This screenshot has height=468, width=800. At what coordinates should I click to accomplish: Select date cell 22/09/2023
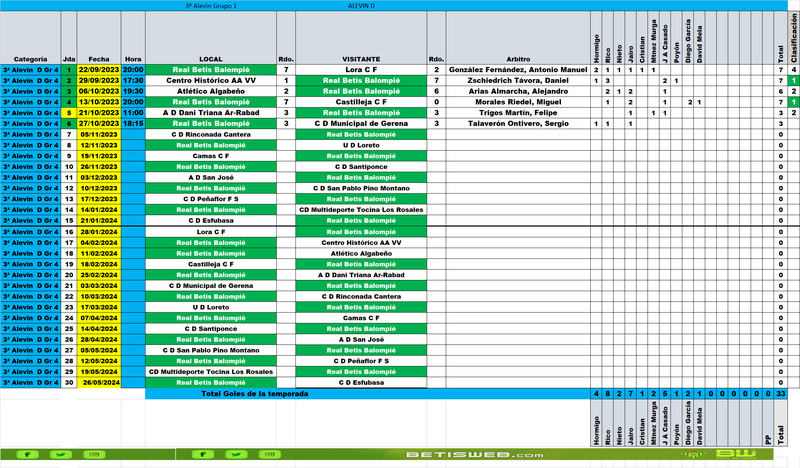pyautogui.click(x=99, y=70)
